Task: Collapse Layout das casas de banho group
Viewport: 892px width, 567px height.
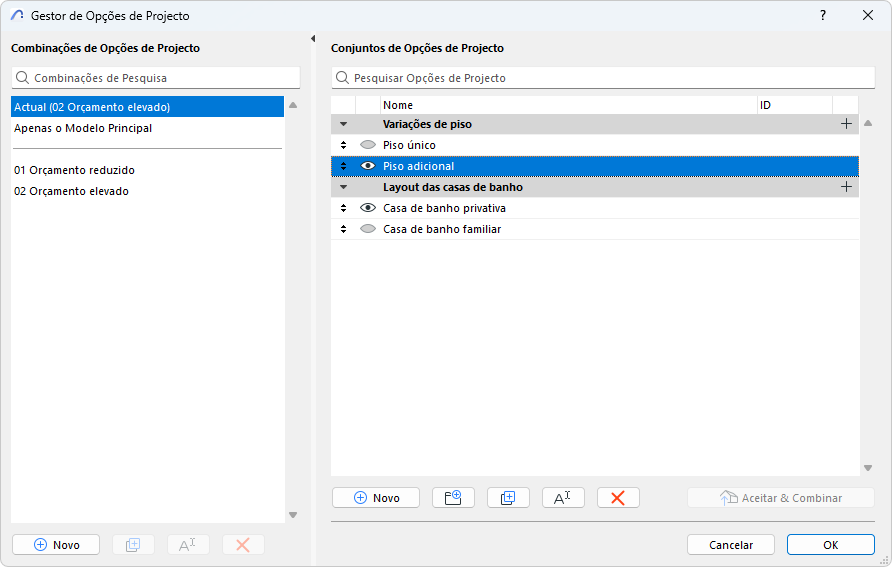Action: click(x=343, y=187)
